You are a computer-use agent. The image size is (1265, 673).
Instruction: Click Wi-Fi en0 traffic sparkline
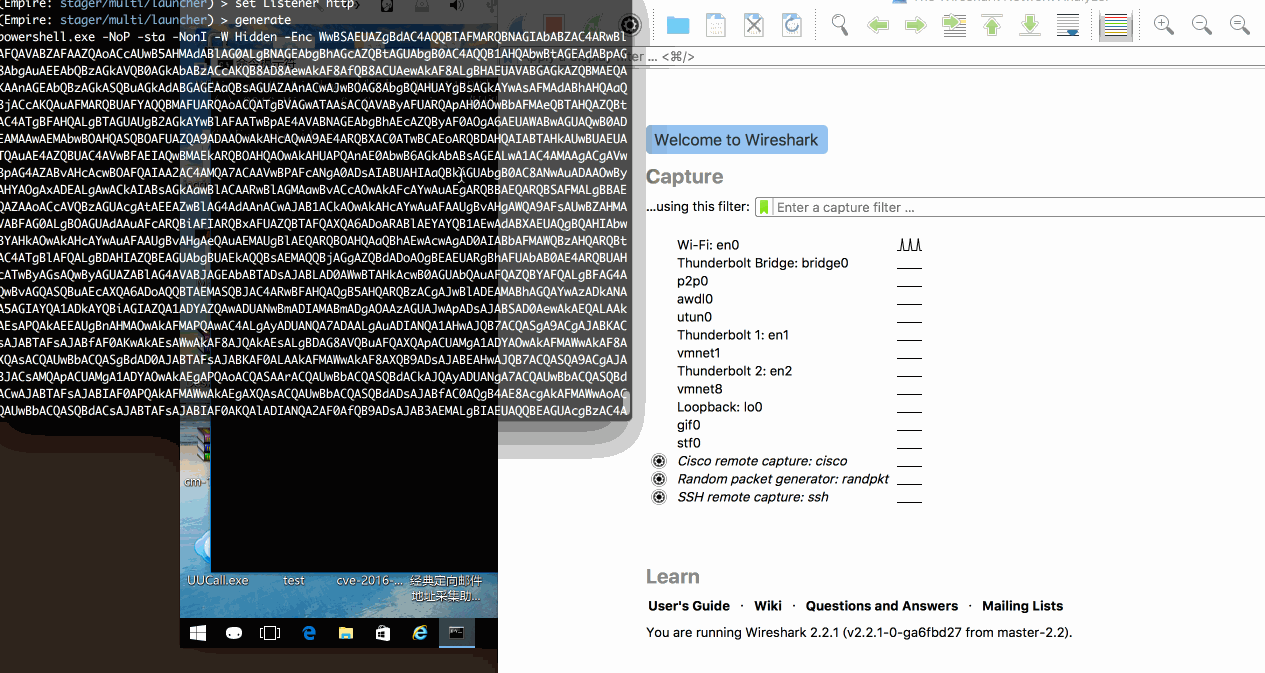pyautogui.click(x=909, y=244)
